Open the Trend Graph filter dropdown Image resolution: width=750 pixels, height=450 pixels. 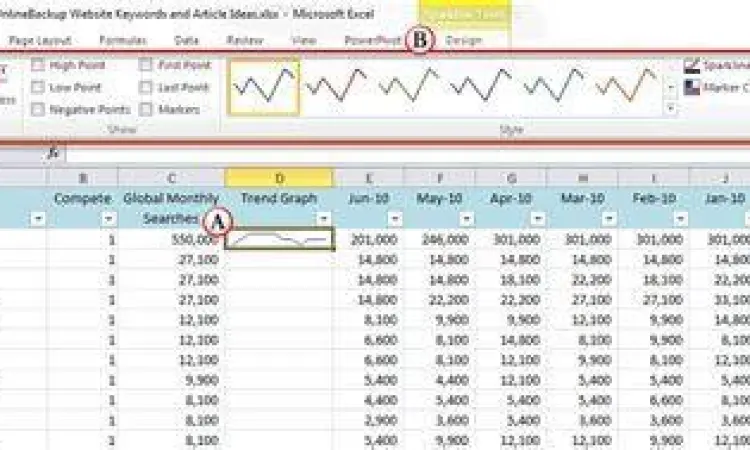323,219
